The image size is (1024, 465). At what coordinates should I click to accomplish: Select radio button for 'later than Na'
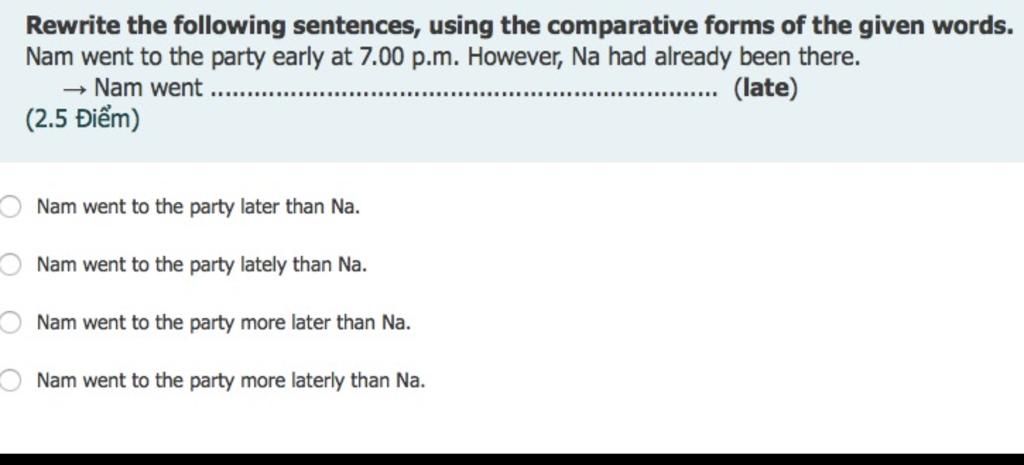(x=9, y=207)
